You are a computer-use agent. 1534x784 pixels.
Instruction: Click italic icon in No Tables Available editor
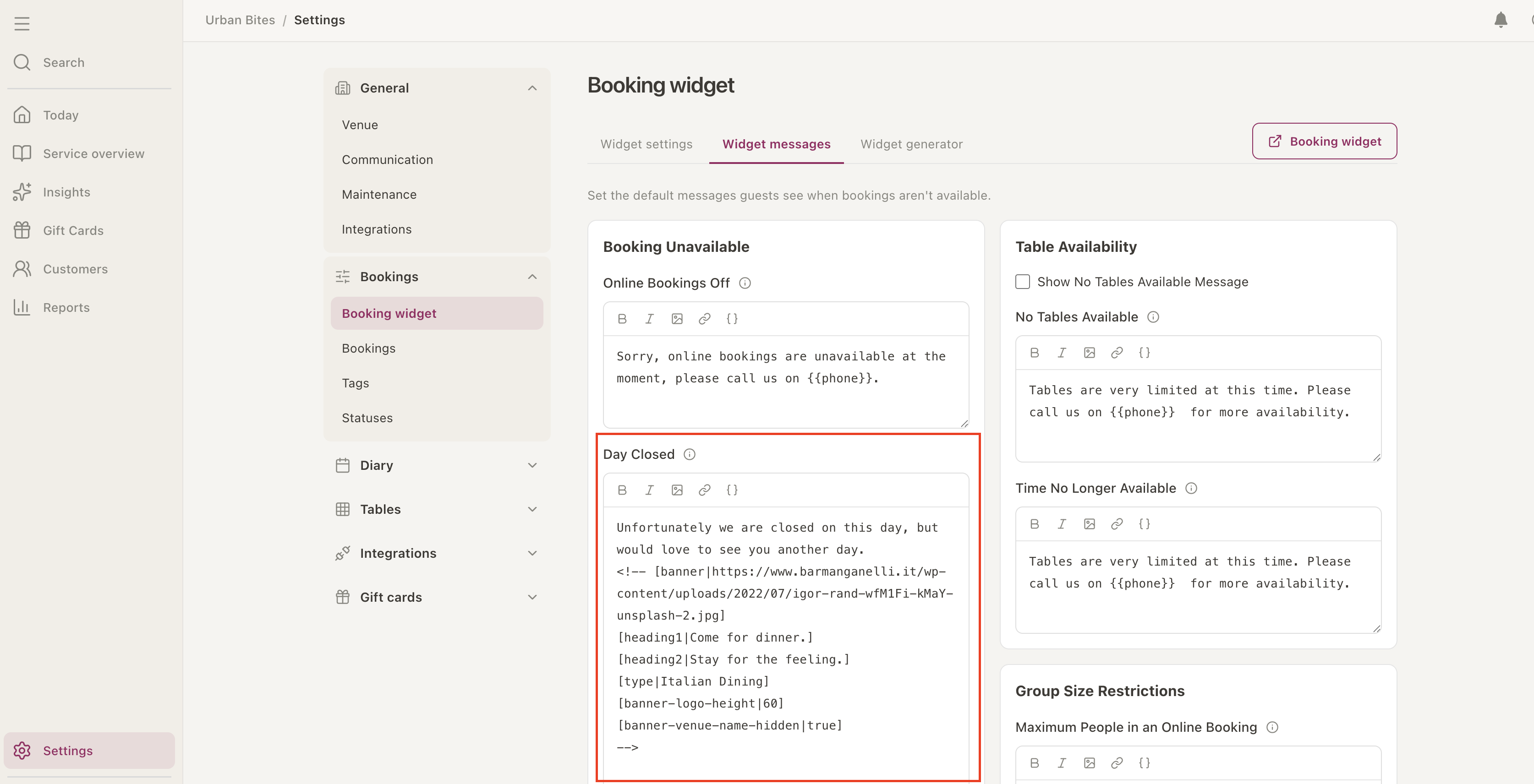point(1062,353)
